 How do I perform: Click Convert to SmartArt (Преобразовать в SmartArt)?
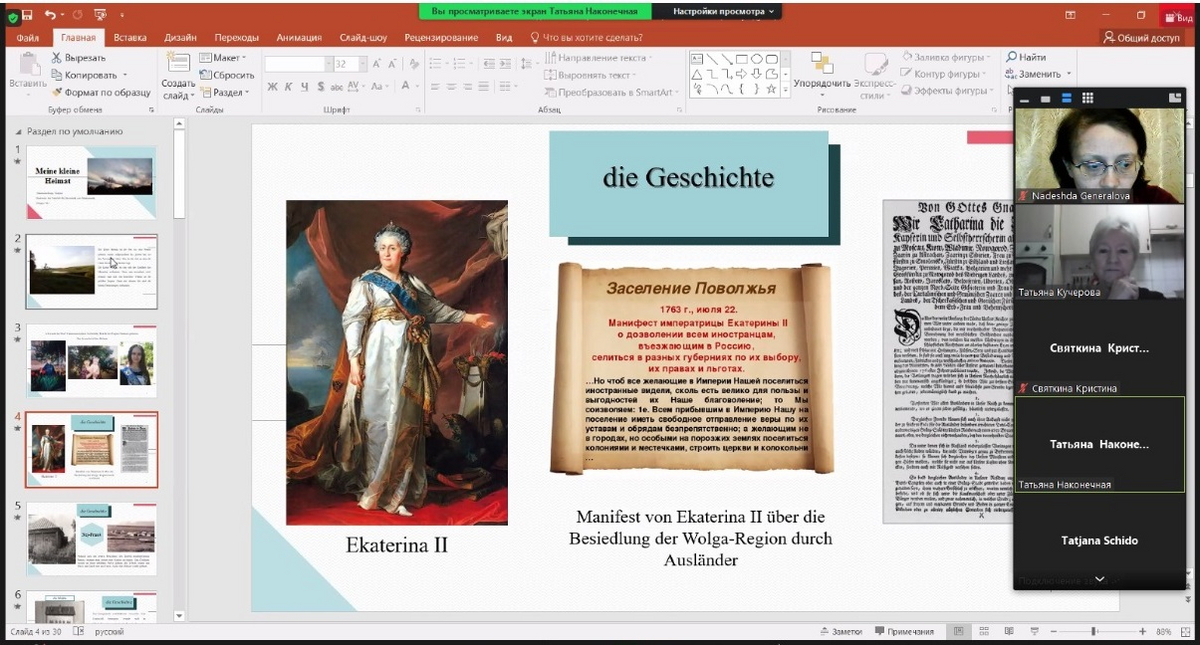(x=611, y=92)
